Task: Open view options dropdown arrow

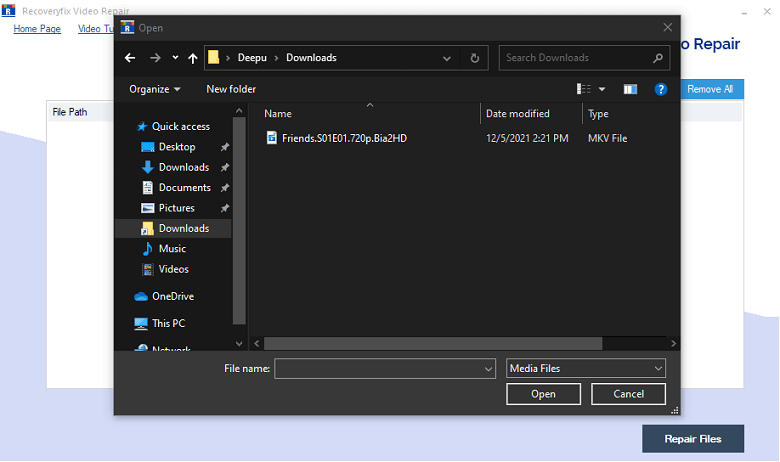Action: pos(602,90)
